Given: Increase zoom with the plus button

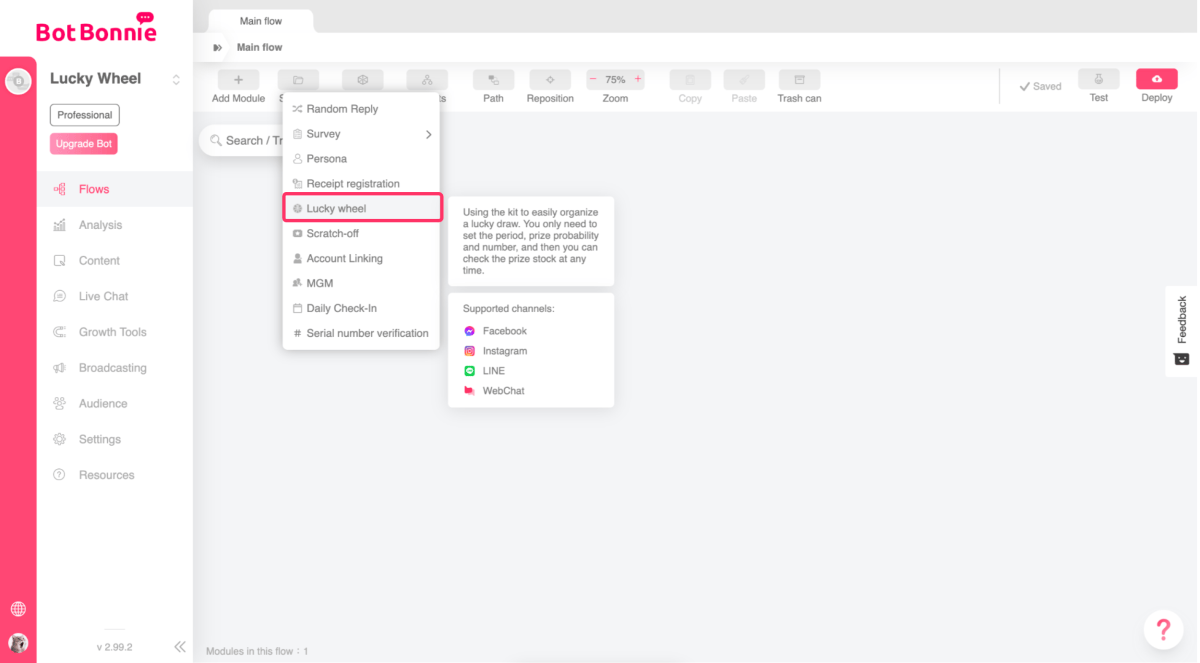Looking at the screenshot, I should coord(638,79).
